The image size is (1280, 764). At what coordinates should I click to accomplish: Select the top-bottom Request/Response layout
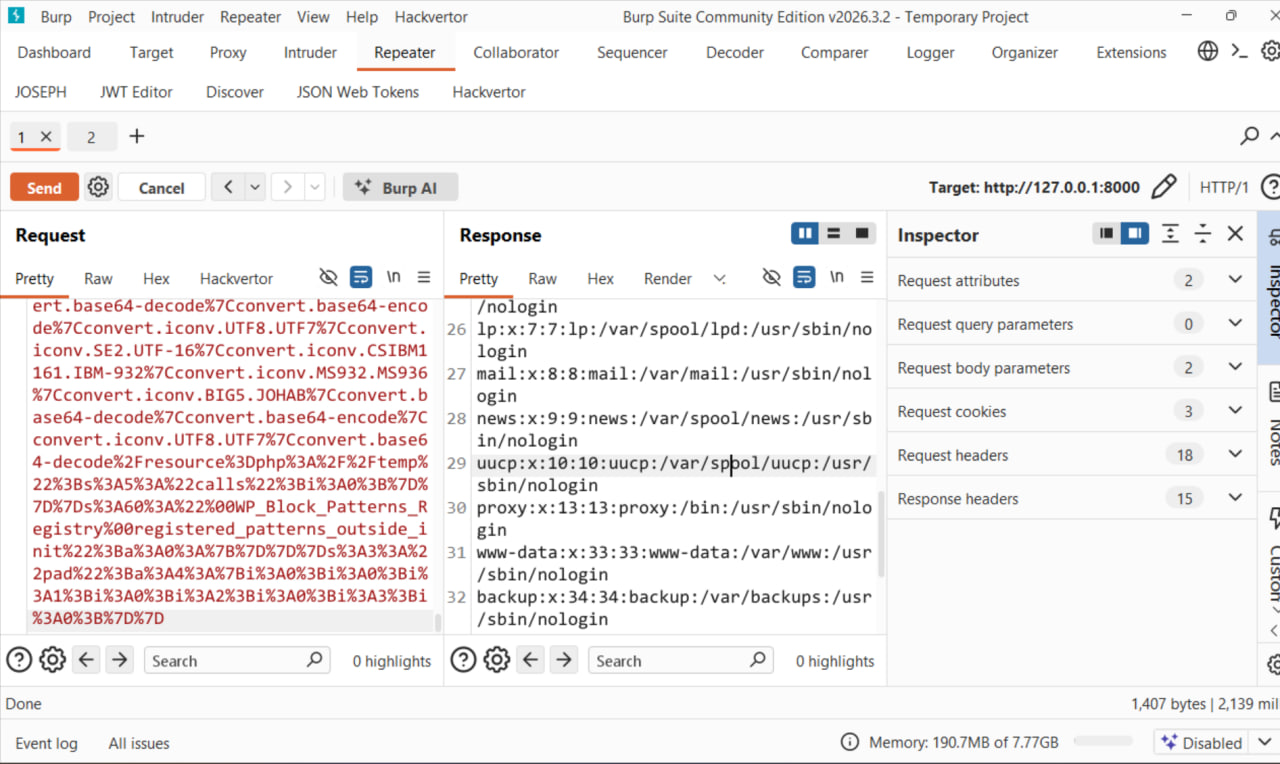(x=833, y=234)
